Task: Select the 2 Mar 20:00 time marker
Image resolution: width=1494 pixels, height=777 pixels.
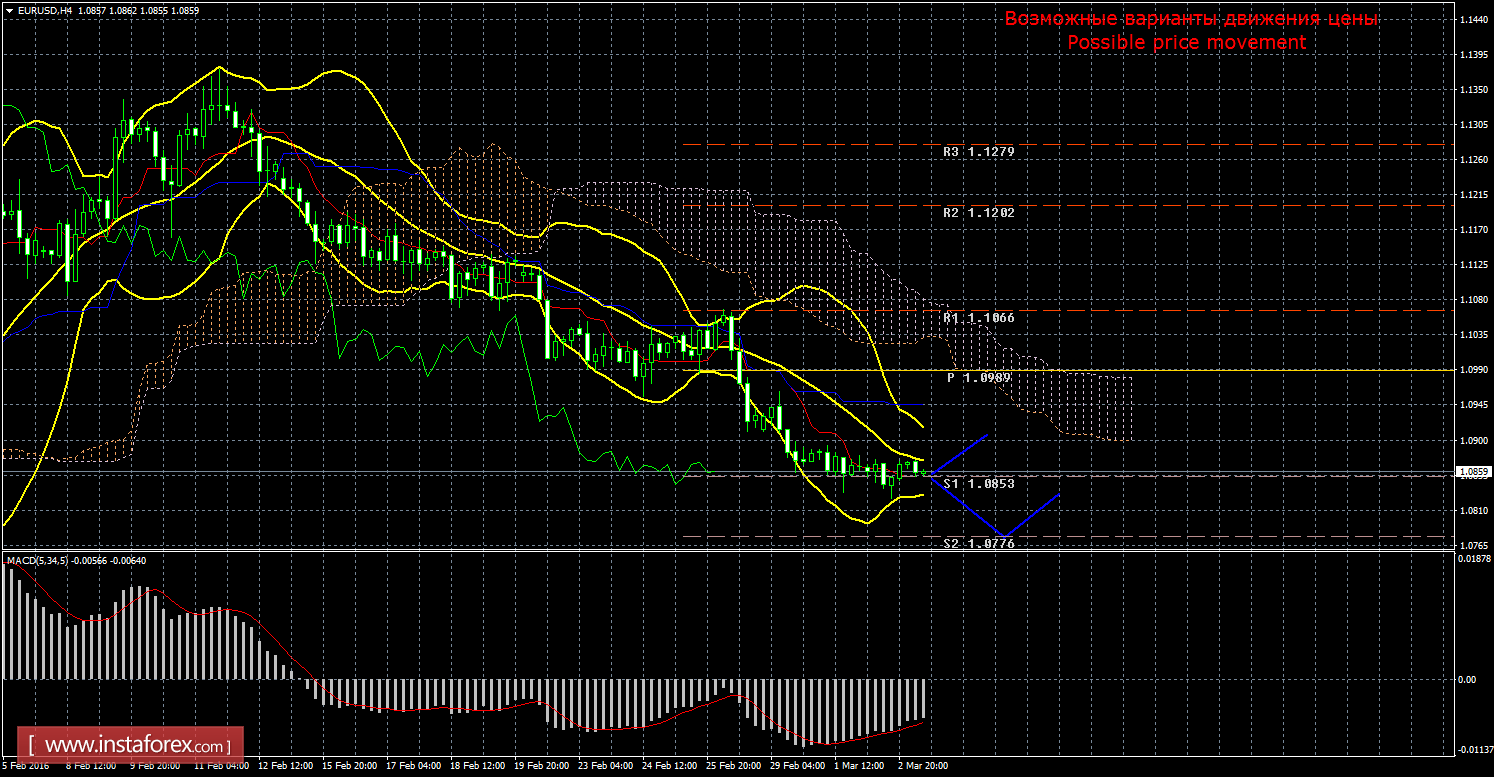Action: tap(922, 767)
